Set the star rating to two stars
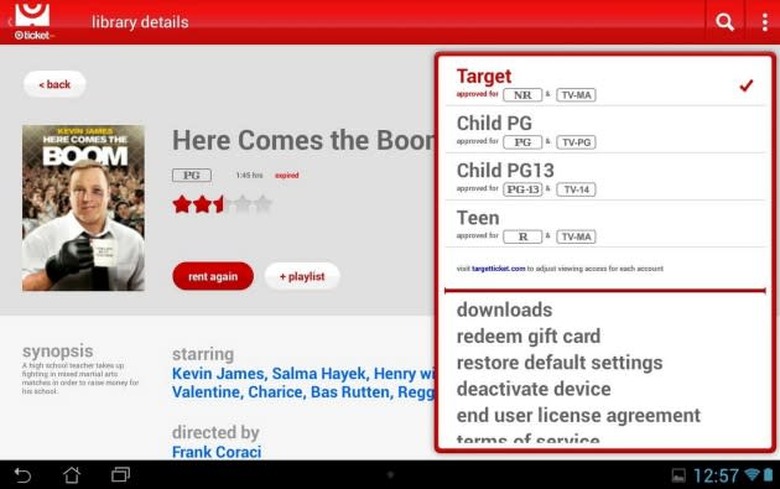The height and width of the screenshot is (489, 780). (203, 204)
